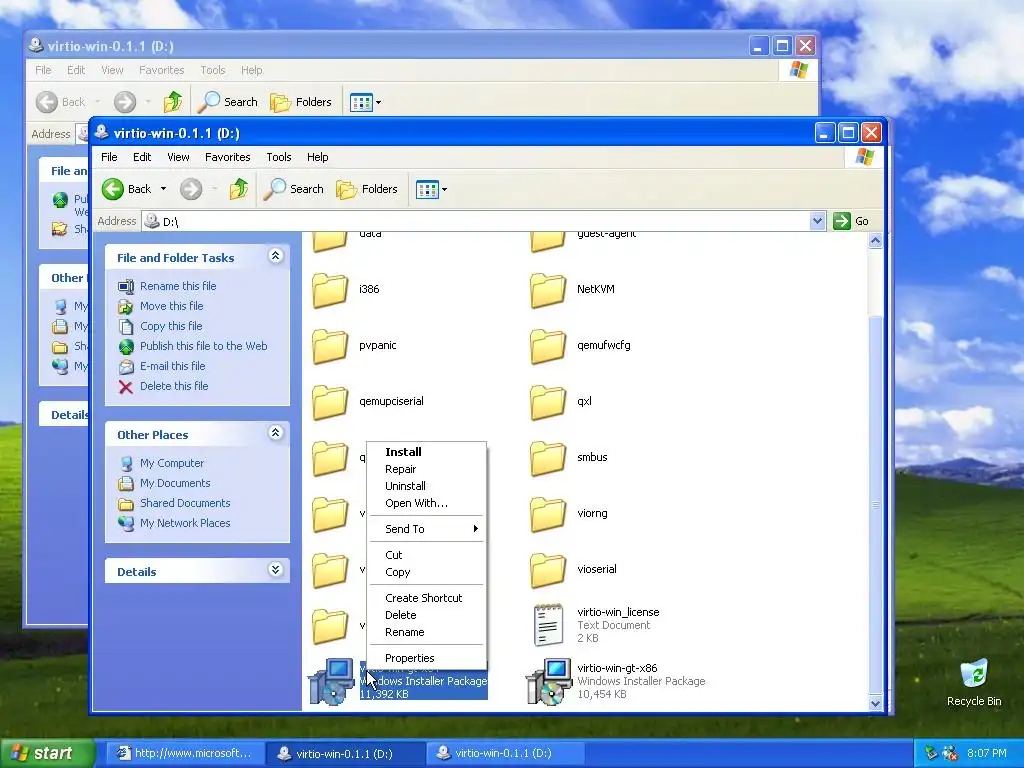The height and width of the screenshot is (768, 1024).
Task: Select the NetKVM folder icon
Action: click(x=548, y=290)
